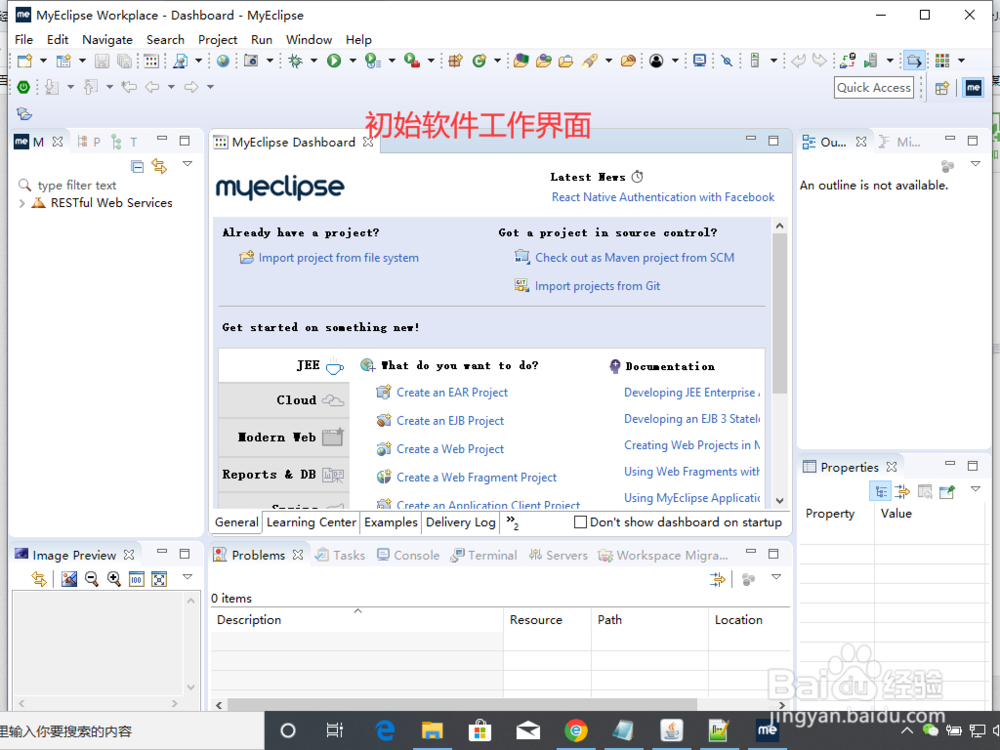Open the Outline panel's view menu triangle
The height and width of the screenshot is (750, 1000).
coord(976,164)
